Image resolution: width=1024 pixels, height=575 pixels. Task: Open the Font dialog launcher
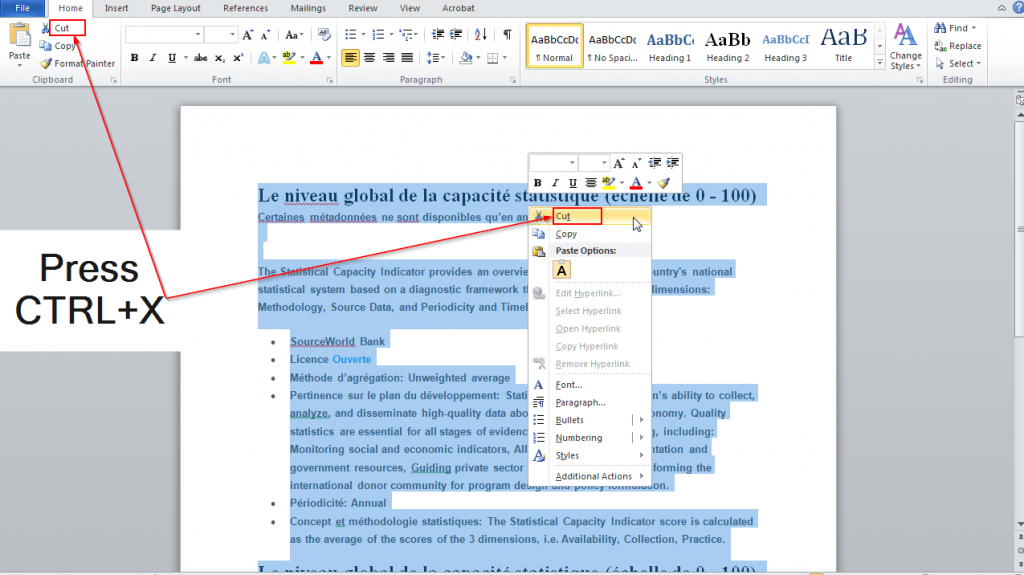(330, 80)
